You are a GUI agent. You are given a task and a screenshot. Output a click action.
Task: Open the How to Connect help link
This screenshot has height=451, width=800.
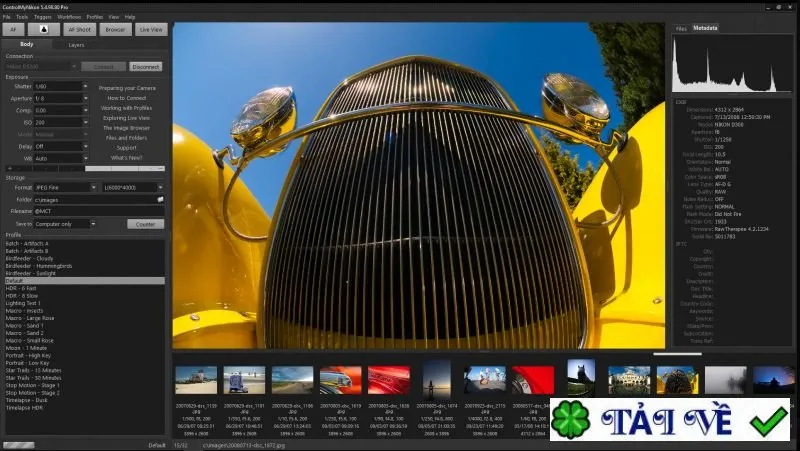(127, 98)
